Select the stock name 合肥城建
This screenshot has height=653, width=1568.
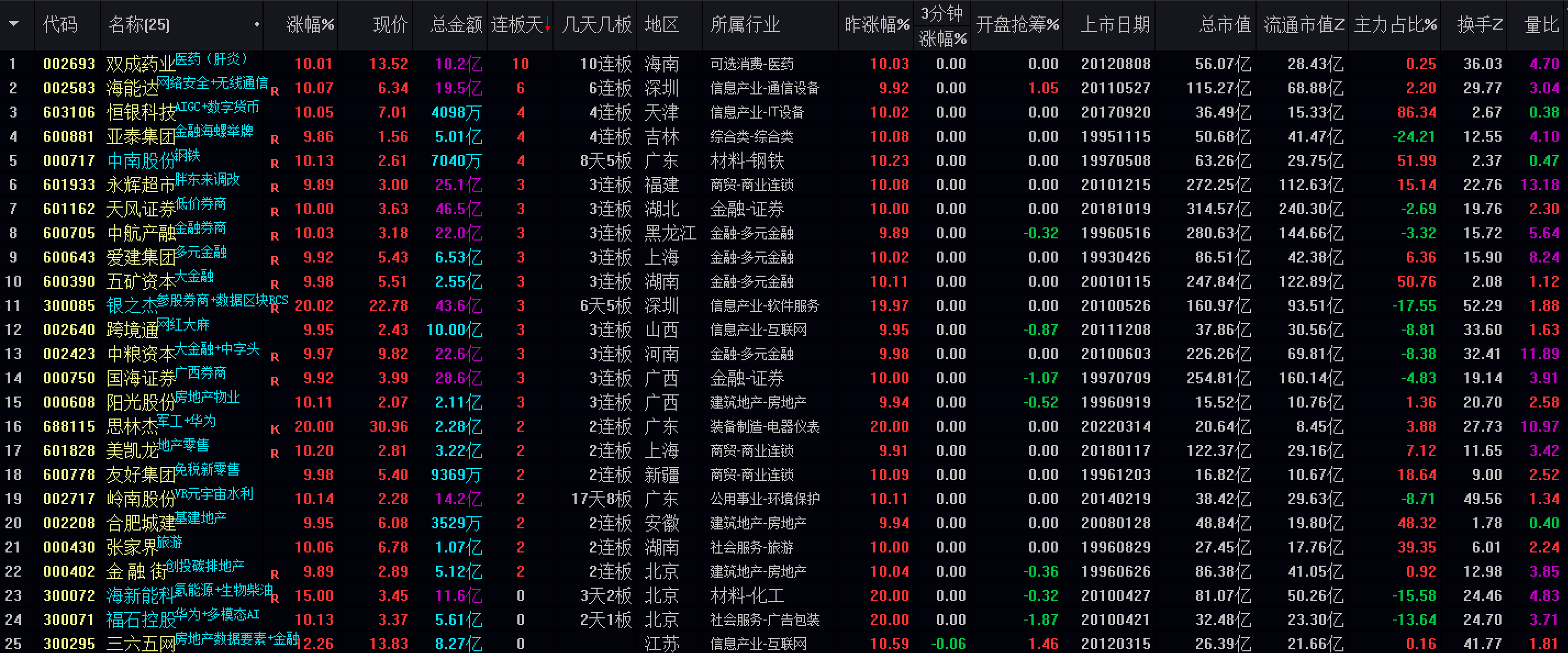pyautogui.click(x=141, y=523)
